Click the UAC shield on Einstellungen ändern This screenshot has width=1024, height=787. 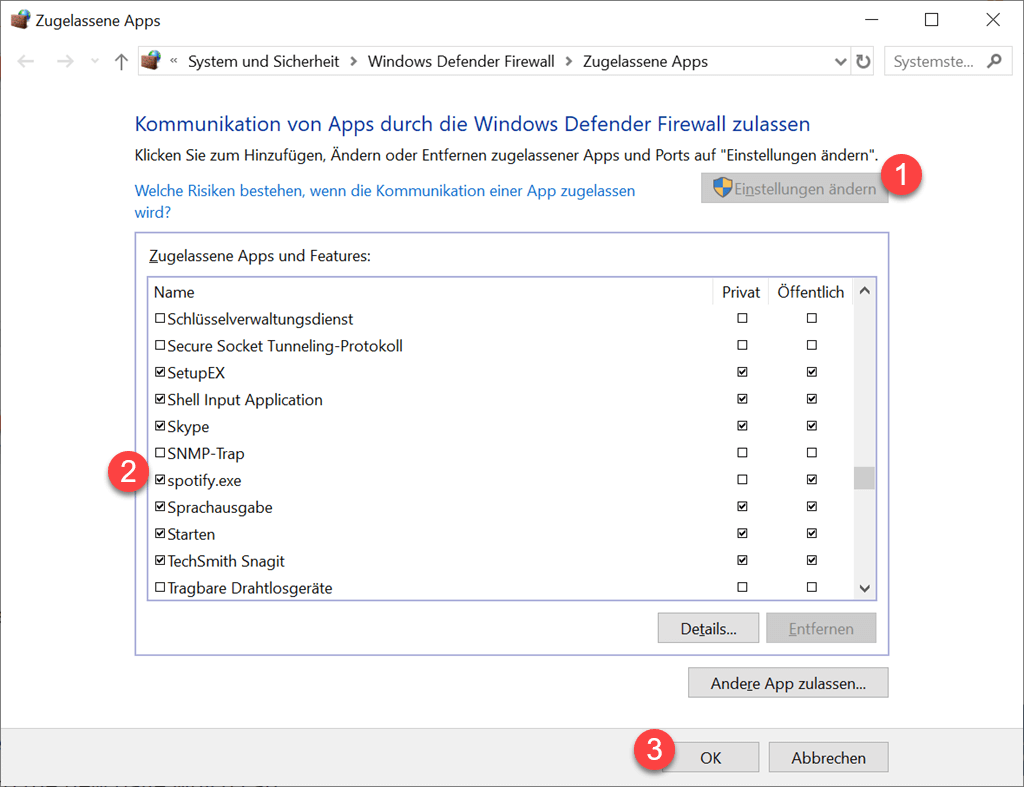(722, 187)
